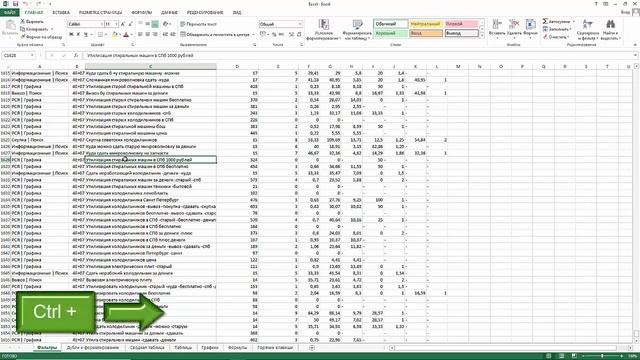Click the zoom slider in status bar

602,356
